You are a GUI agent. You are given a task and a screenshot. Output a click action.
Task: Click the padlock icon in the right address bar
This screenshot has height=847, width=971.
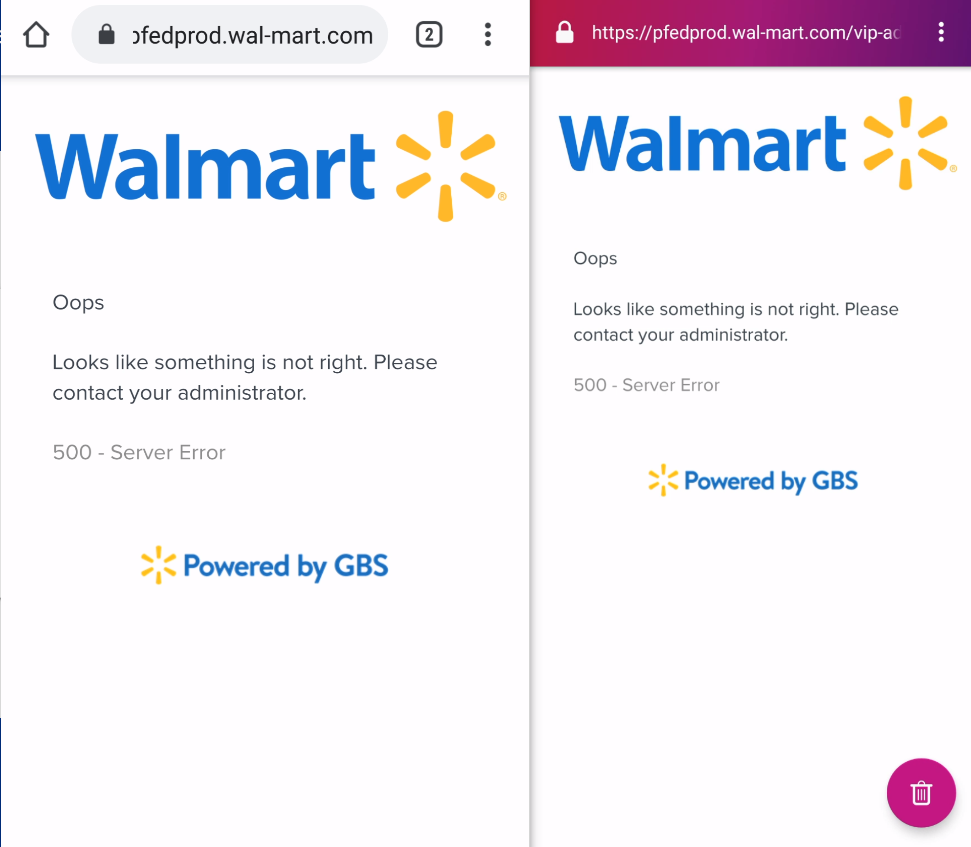564,31
